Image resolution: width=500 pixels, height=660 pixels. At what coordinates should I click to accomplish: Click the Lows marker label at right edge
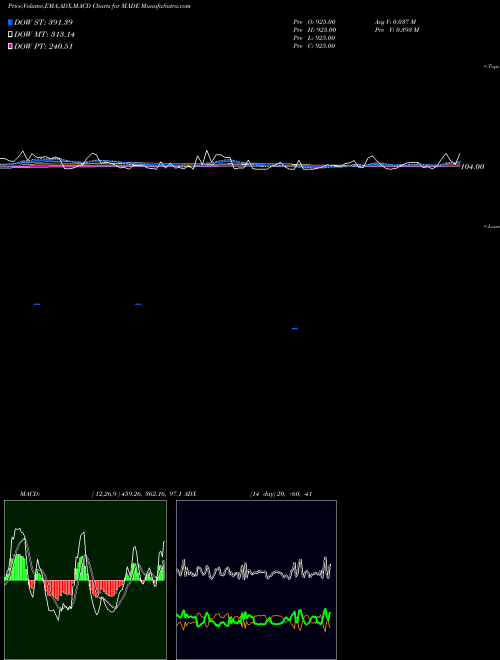(492, 226)
